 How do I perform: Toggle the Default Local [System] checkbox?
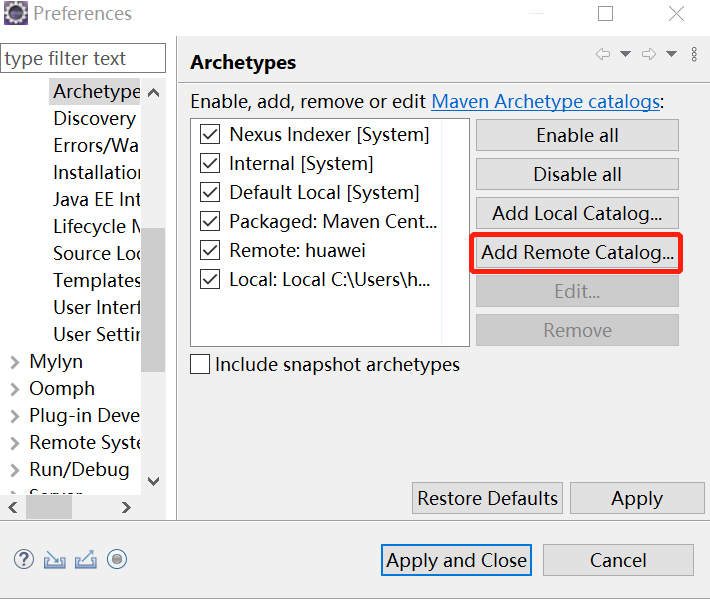[210, 192]
